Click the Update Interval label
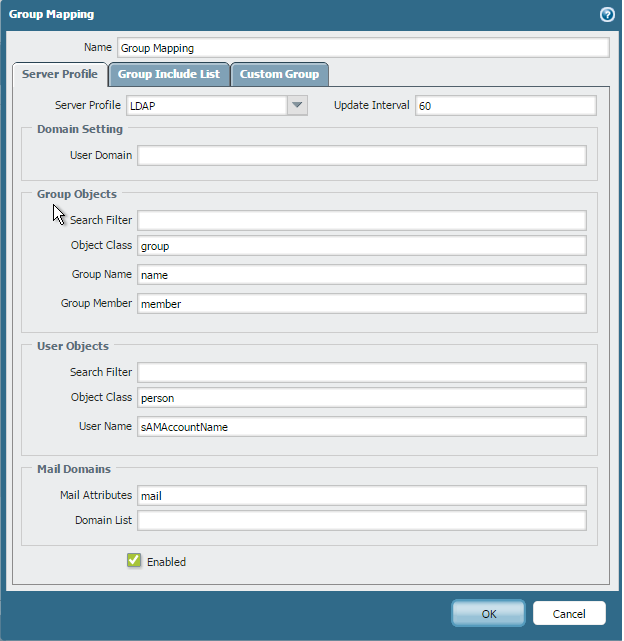Screen dimensions: 624x641 (371, 105)
